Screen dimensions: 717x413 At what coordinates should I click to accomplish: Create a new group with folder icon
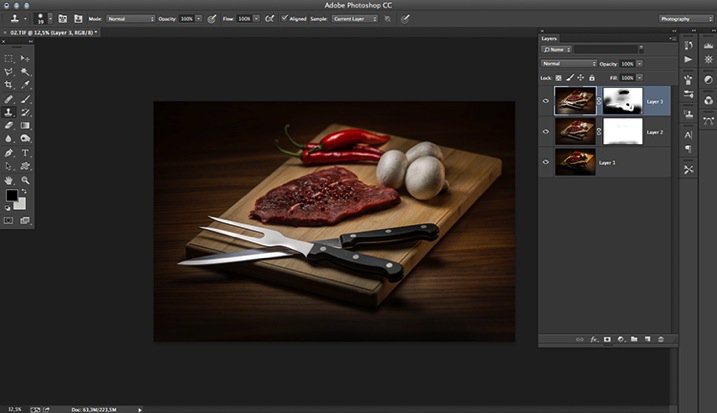pyautogui.click(x=634, y=340)
